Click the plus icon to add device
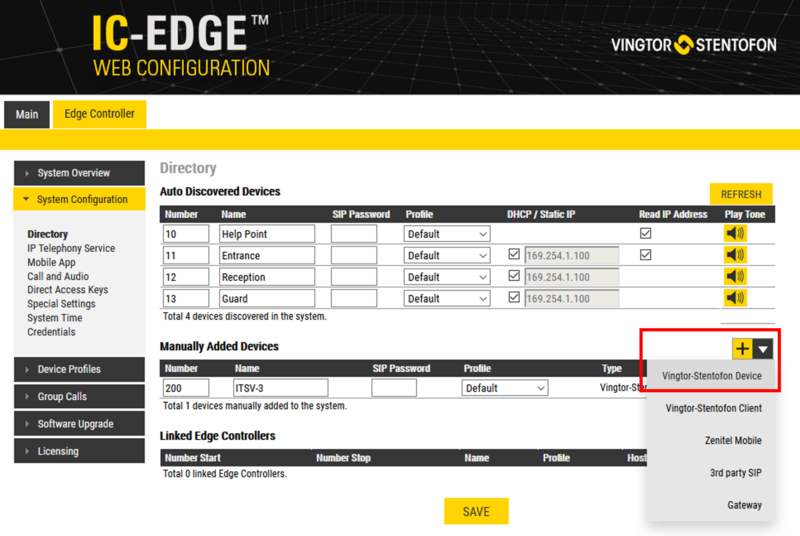Screen dimensions: 800x536 [742, 349]
